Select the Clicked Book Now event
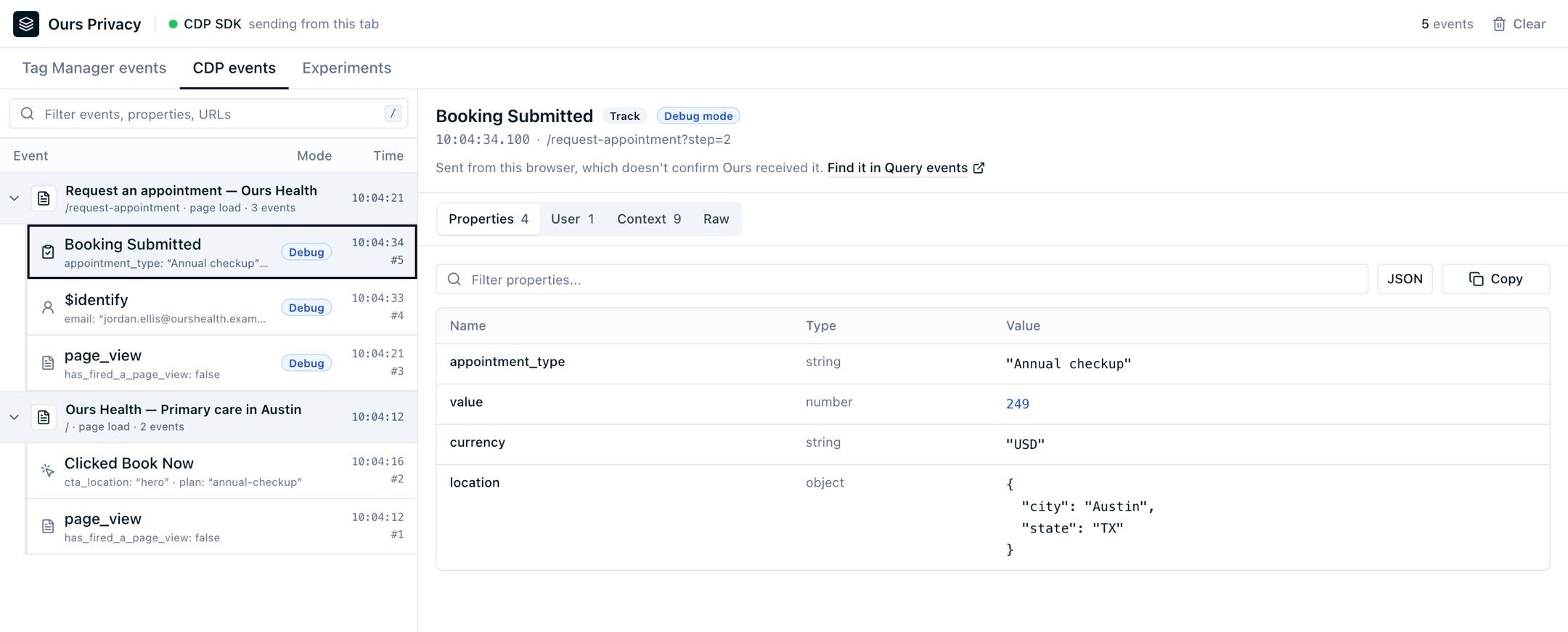 click(222, 471)
